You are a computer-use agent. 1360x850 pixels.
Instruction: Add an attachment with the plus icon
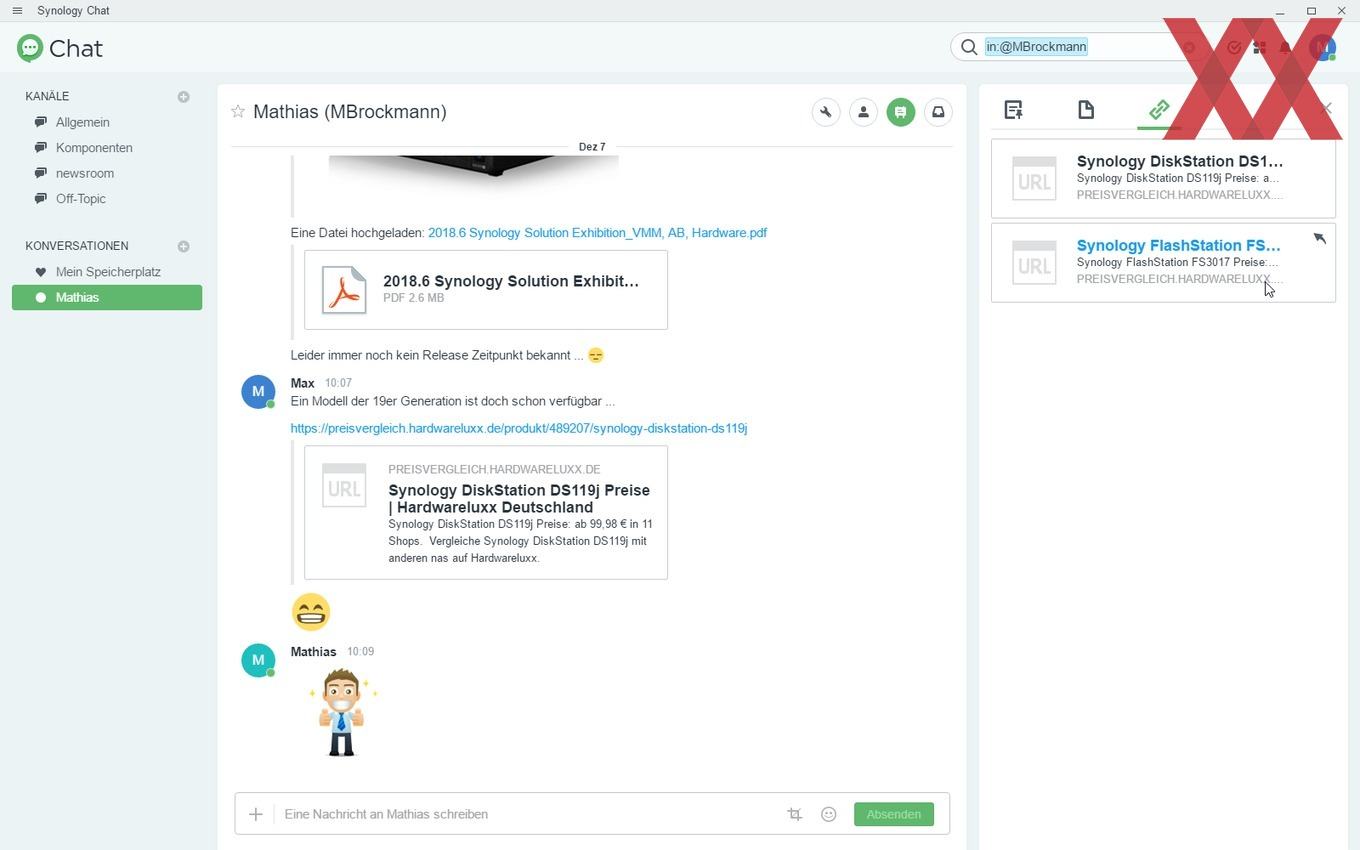[256, 814]
